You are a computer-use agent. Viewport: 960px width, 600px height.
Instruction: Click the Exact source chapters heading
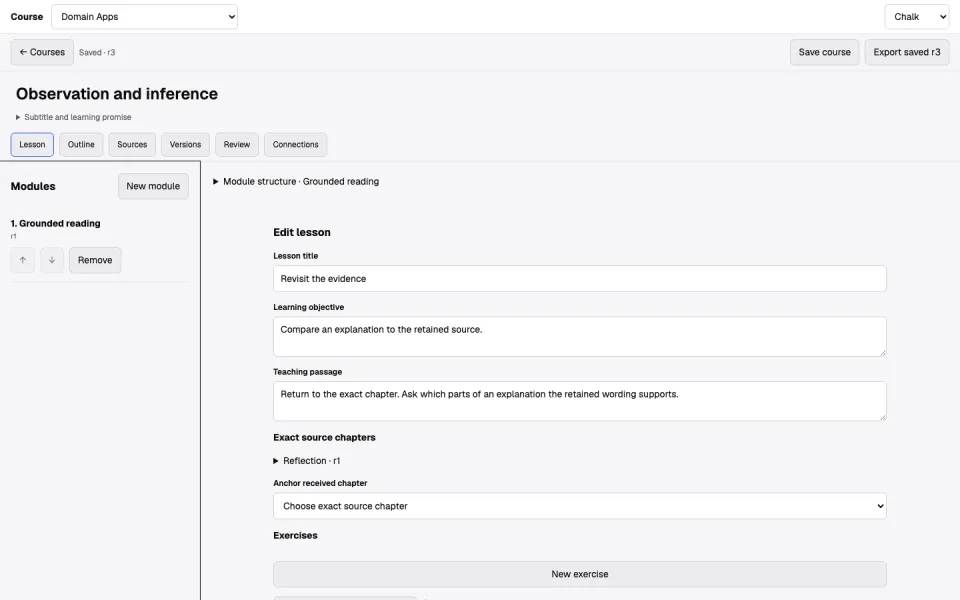pyautogui.click(x=324, y=437)
